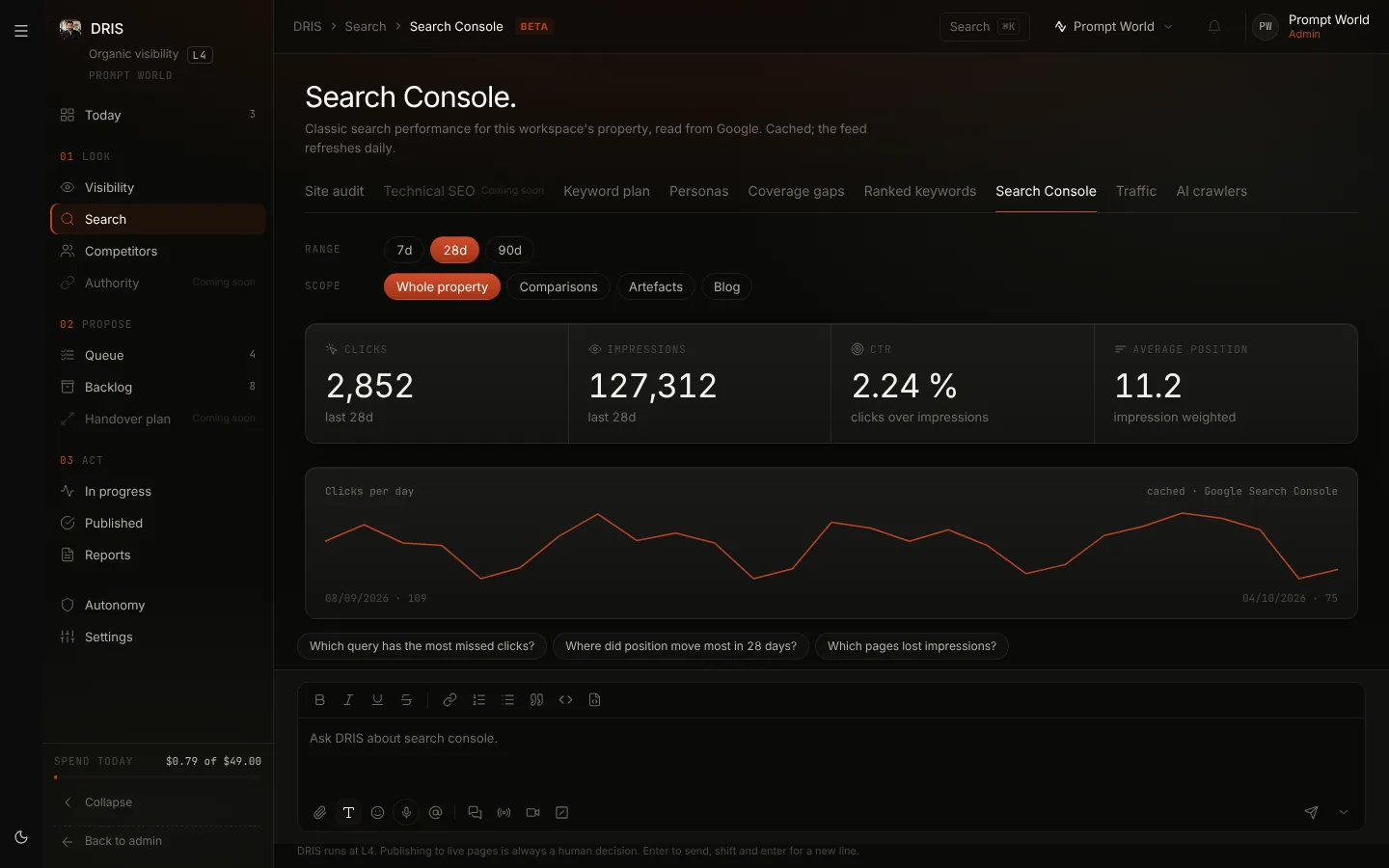1389x868 pixels.
Task: Toggle dark mode moon icon
Action: [21, 837]
